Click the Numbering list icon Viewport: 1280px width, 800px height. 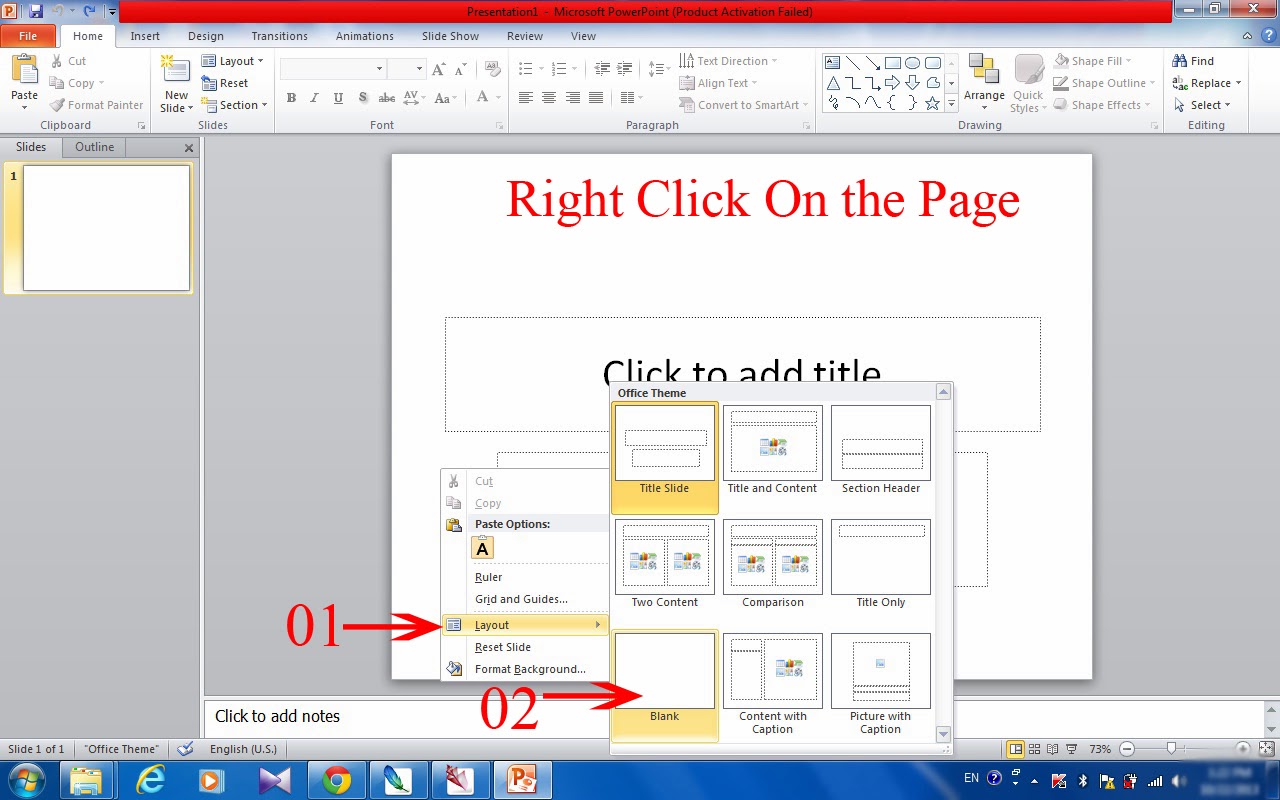coord(559,69)
